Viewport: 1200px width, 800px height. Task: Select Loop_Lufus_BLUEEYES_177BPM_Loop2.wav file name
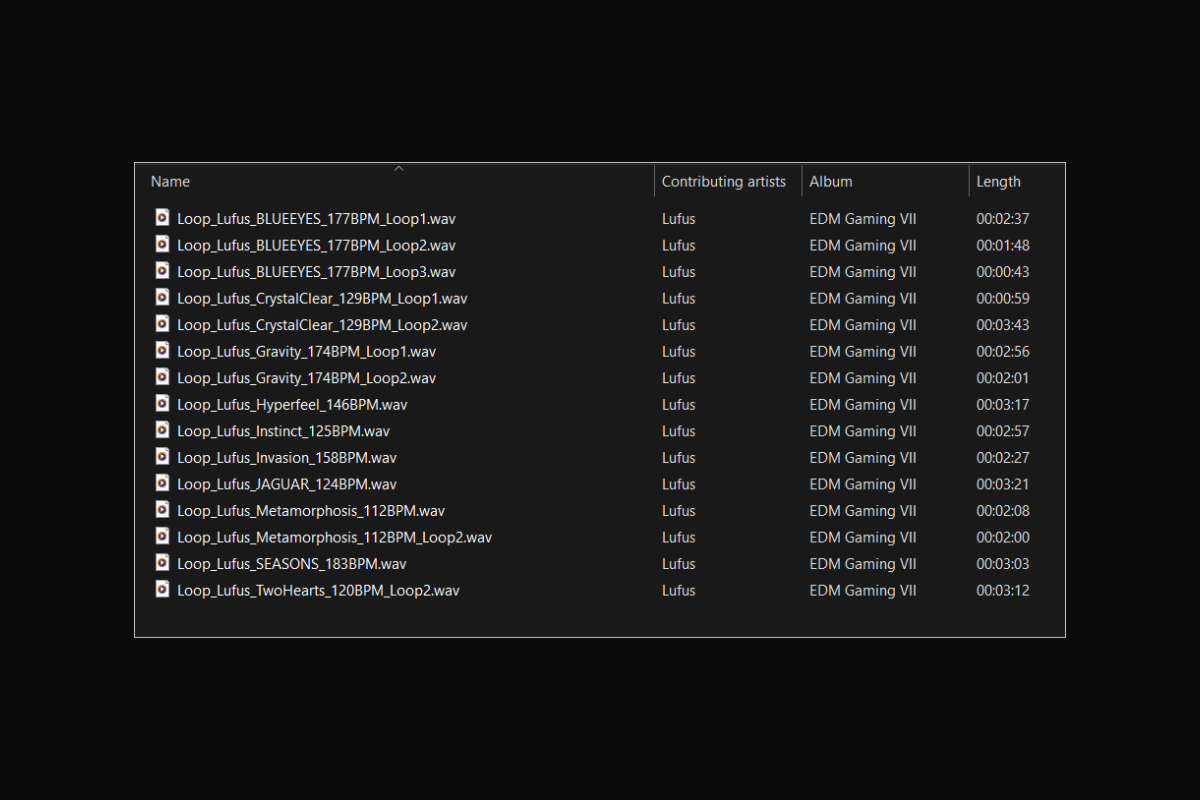point(316,245)
